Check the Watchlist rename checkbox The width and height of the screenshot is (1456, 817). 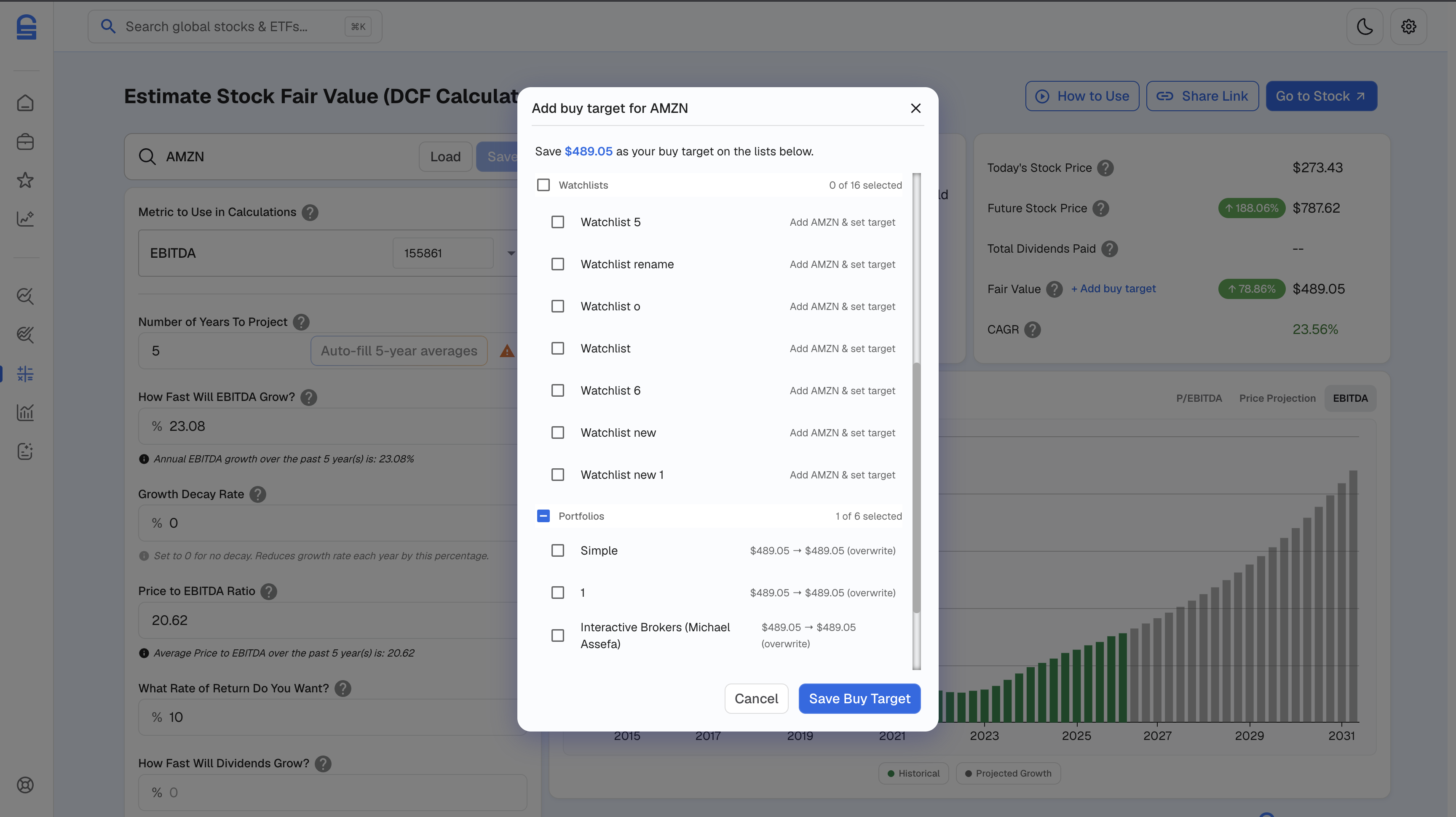(558, 264)
